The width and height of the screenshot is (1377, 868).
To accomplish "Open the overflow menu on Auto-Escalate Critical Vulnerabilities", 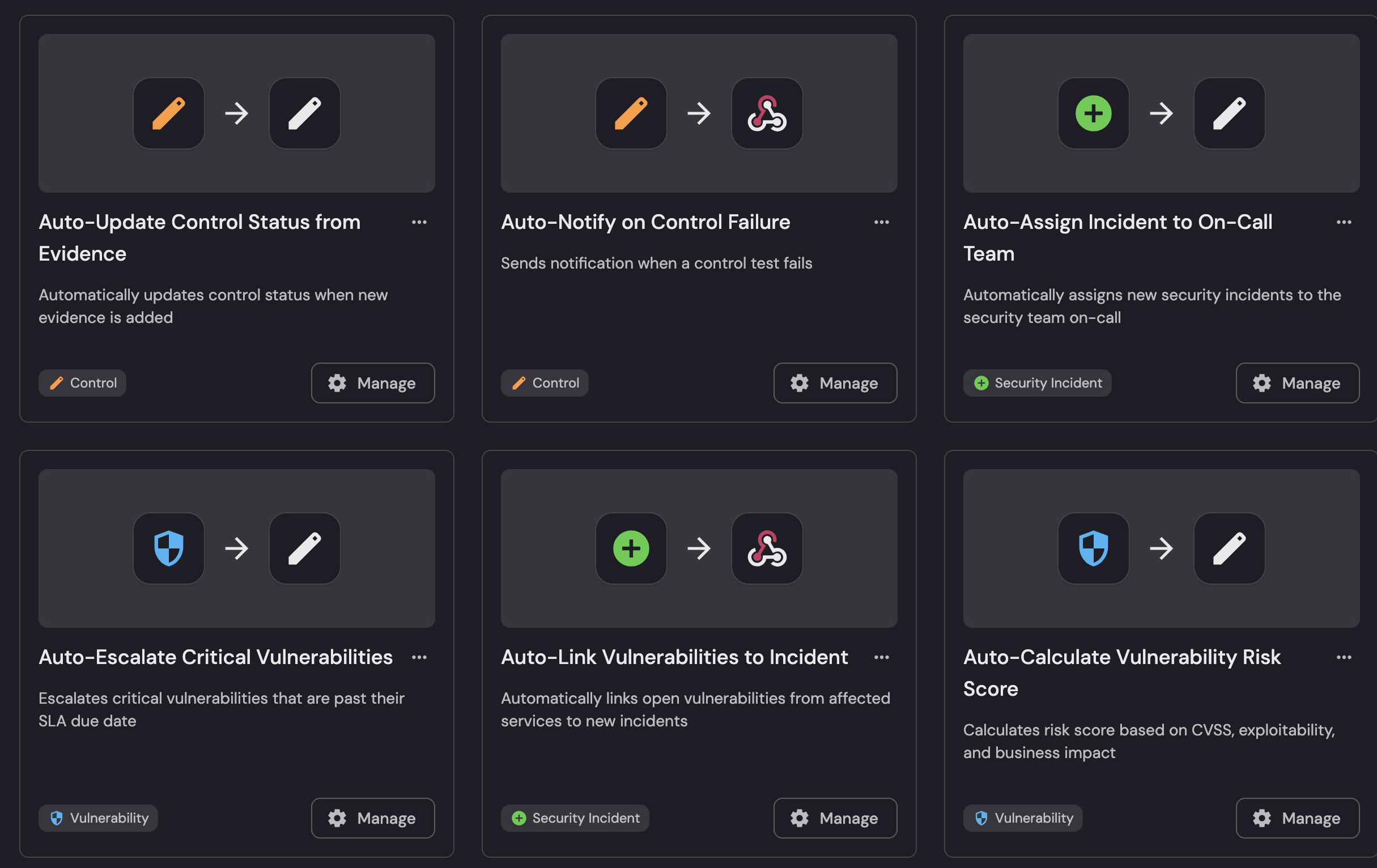I will 420,657.
